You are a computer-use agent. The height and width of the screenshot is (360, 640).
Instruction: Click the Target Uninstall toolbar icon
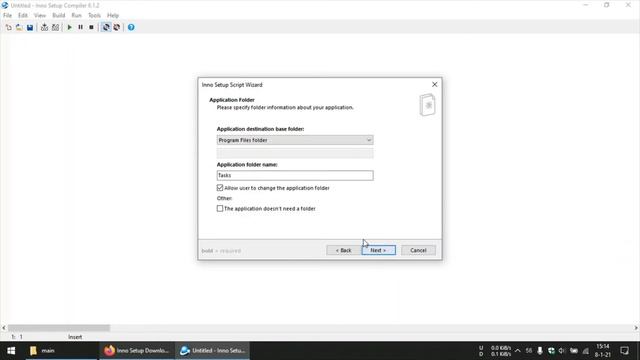pos(117,27)
